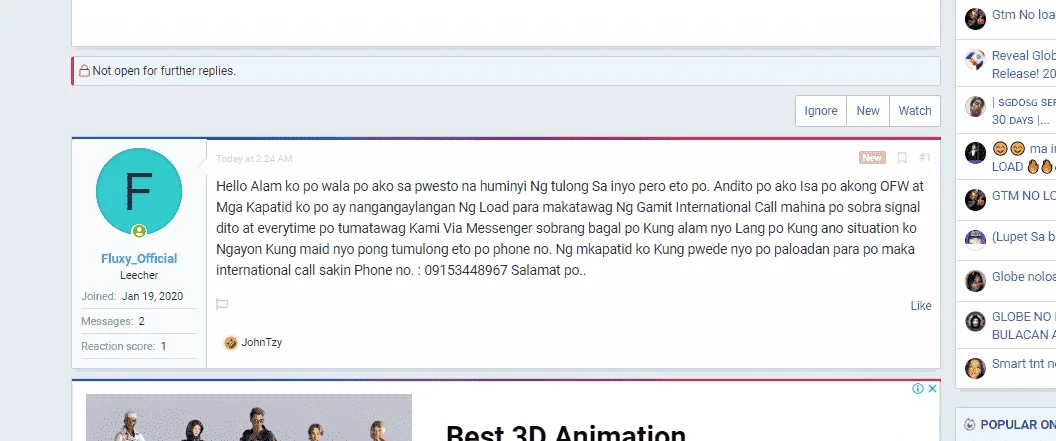Viewport: 1056px width, 441px height.
Task: Click the New badge on post header
Action: pos(872,158)
